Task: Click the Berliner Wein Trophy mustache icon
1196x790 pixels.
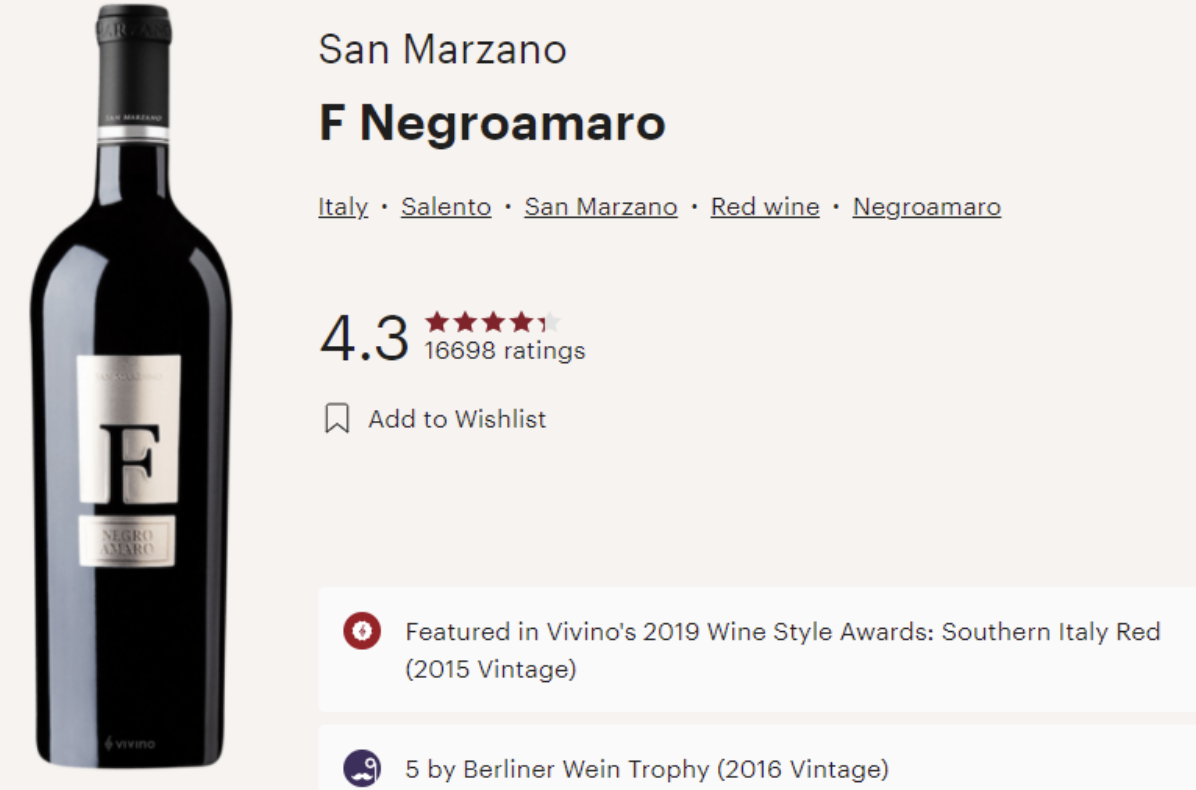Action: (362, 769)
